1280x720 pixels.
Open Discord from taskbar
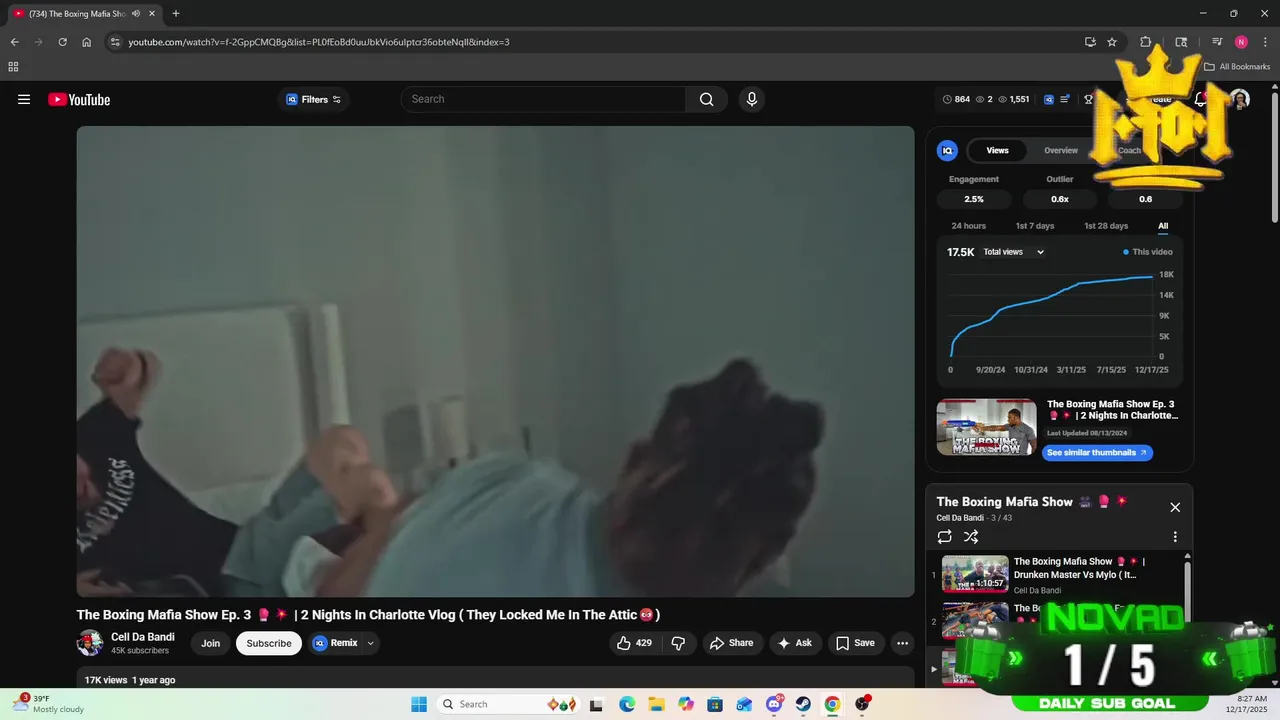[x=774, y=704]
